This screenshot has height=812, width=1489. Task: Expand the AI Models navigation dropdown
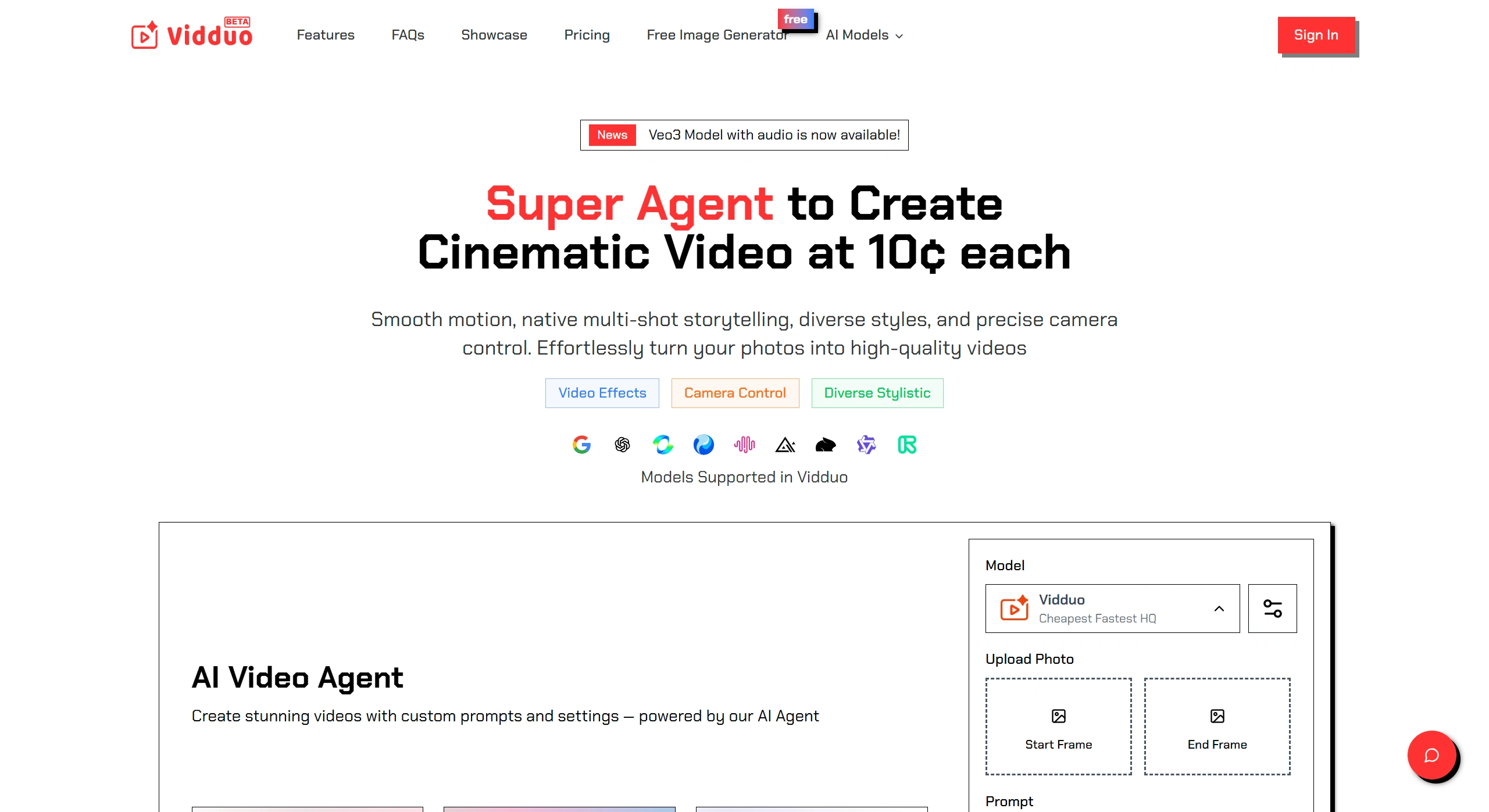point(864,35)
